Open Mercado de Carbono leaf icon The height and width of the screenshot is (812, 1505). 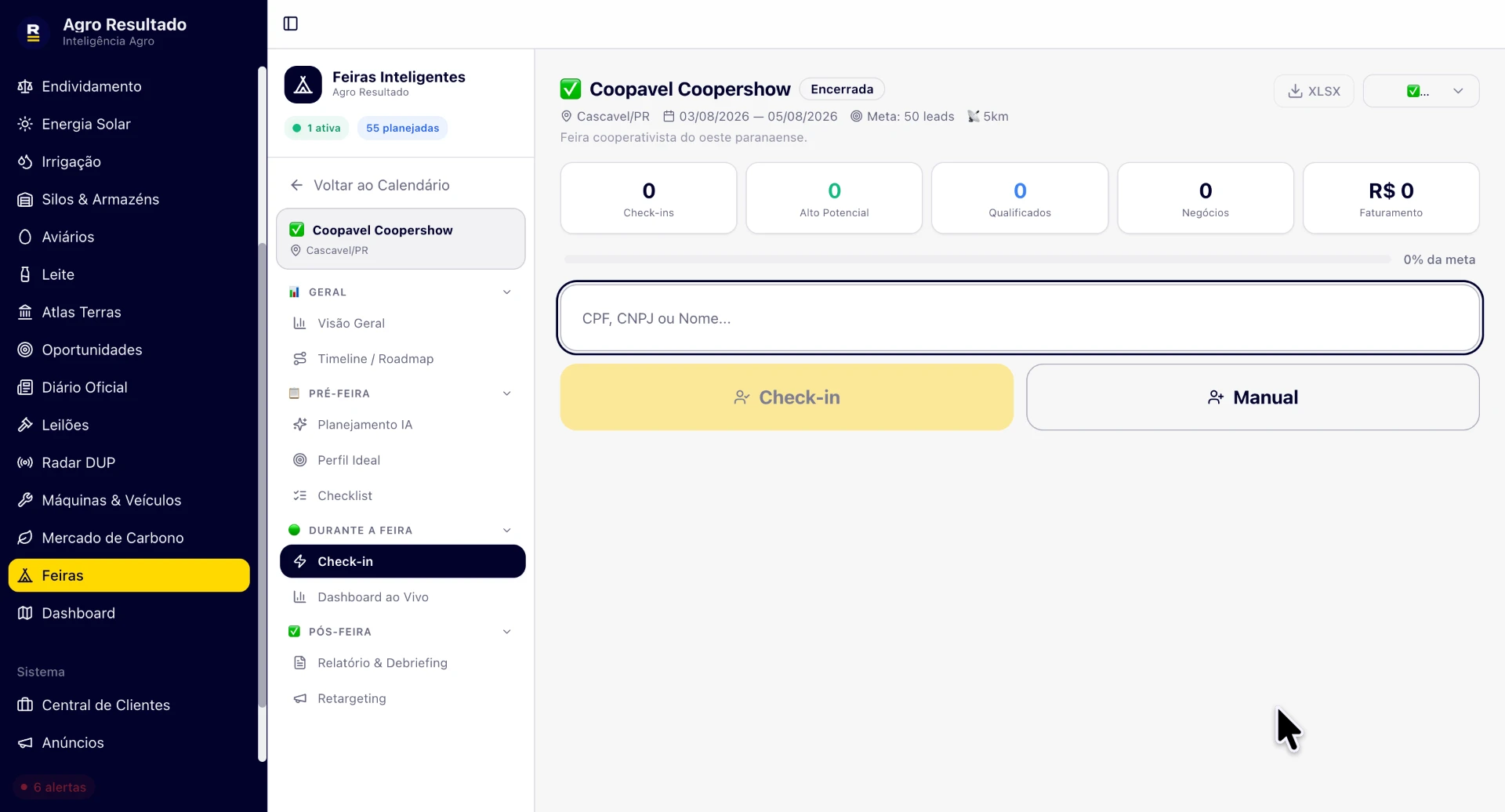pos(25,538)
